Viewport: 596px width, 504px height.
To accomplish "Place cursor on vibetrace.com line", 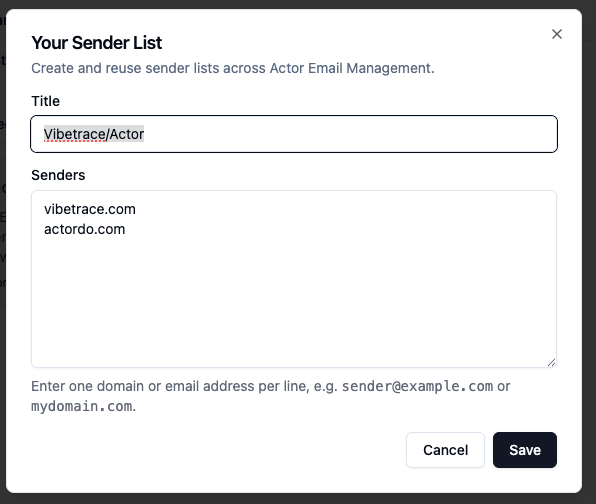I will point(90,209).
